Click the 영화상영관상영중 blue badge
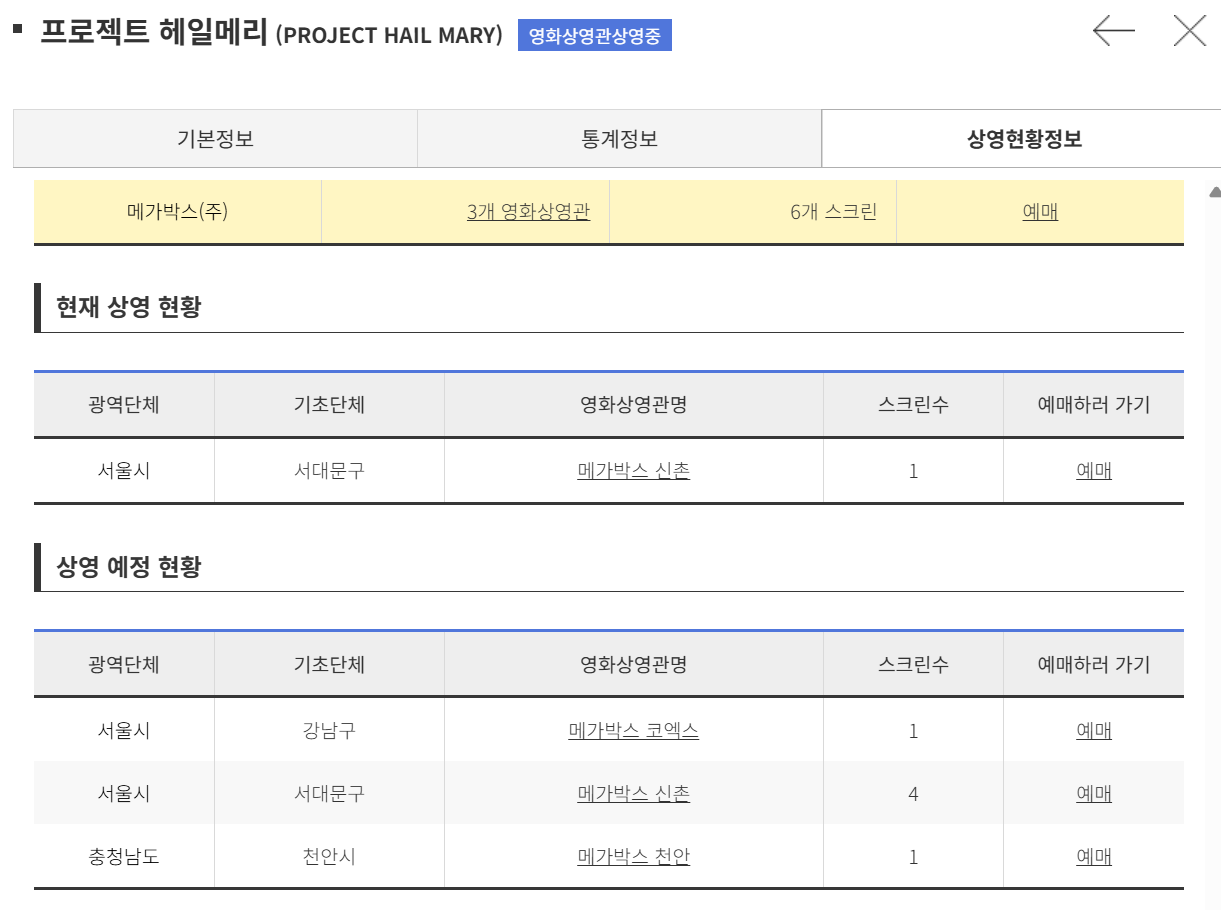Viewport: 1221px width, 910px height. (x=595, y=36)
